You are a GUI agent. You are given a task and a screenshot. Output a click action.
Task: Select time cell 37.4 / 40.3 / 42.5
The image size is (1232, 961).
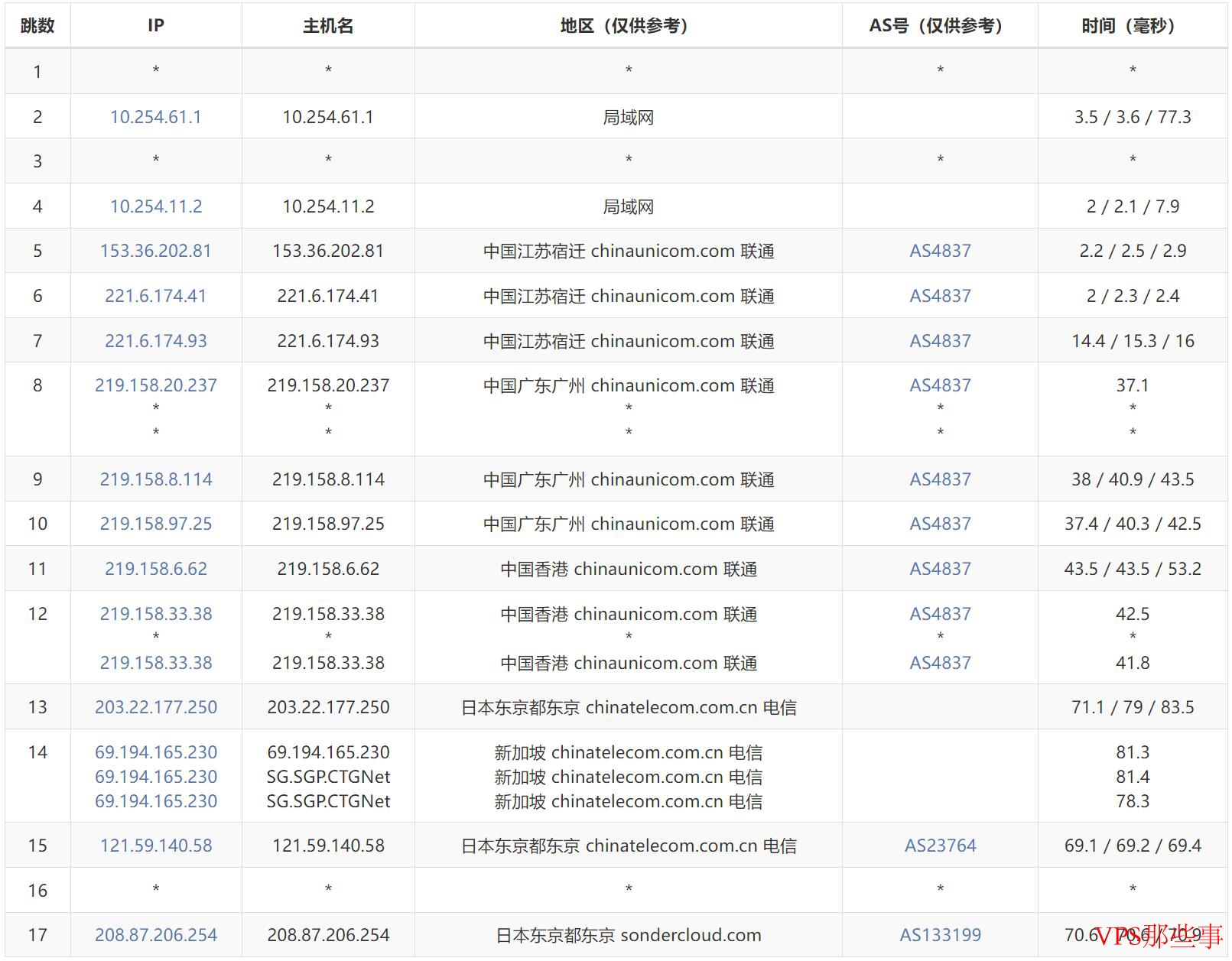(1133, 524)
